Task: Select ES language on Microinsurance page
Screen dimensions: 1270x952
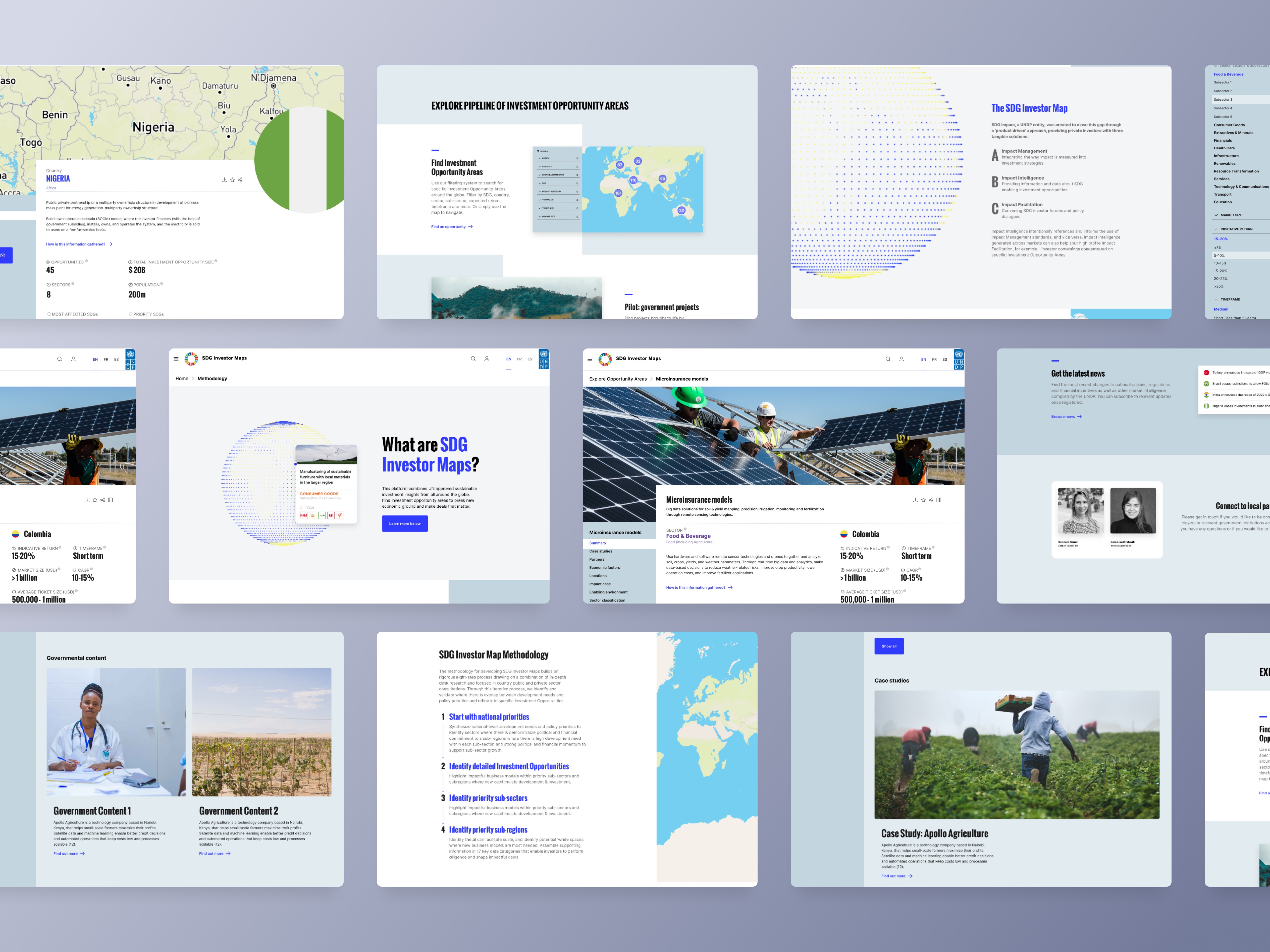Action: (944, 359)
